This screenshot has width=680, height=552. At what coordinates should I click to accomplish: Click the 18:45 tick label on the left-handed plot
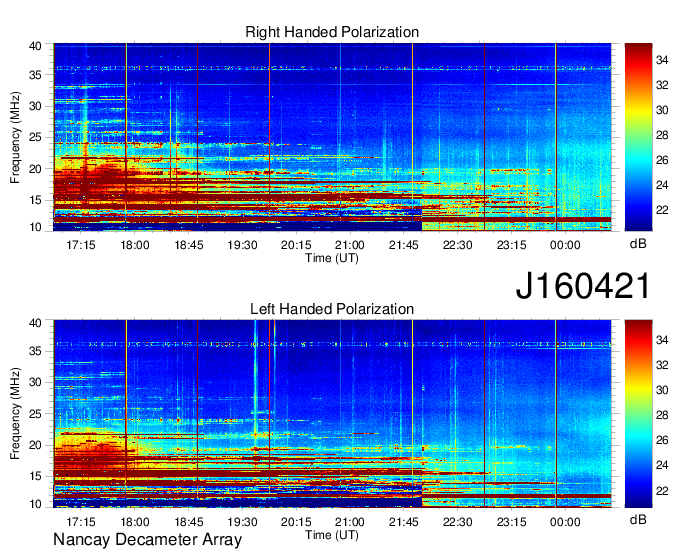189,522
